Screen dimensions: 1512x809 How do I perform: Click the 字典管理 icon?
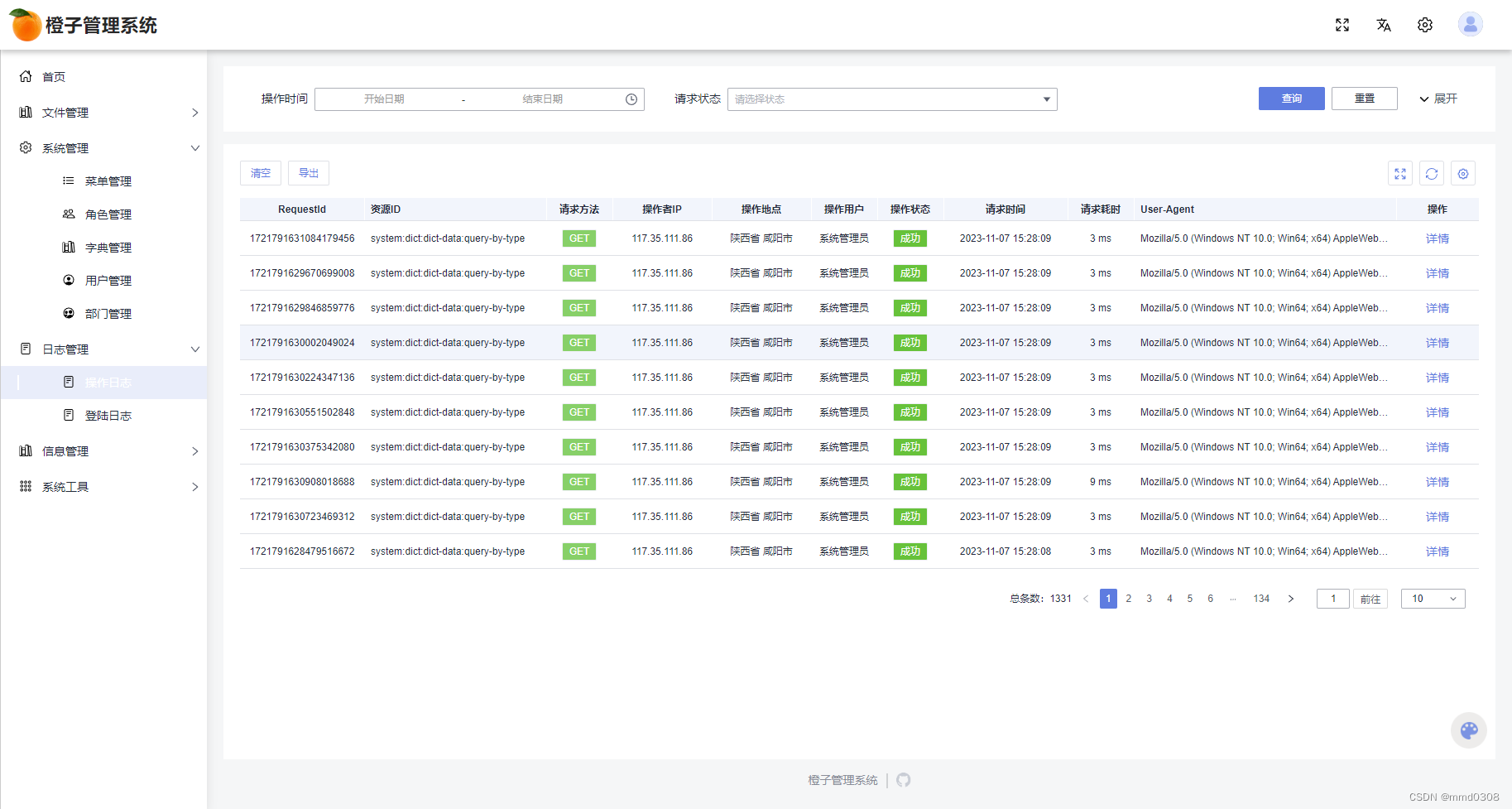click(x=69, y=247)
